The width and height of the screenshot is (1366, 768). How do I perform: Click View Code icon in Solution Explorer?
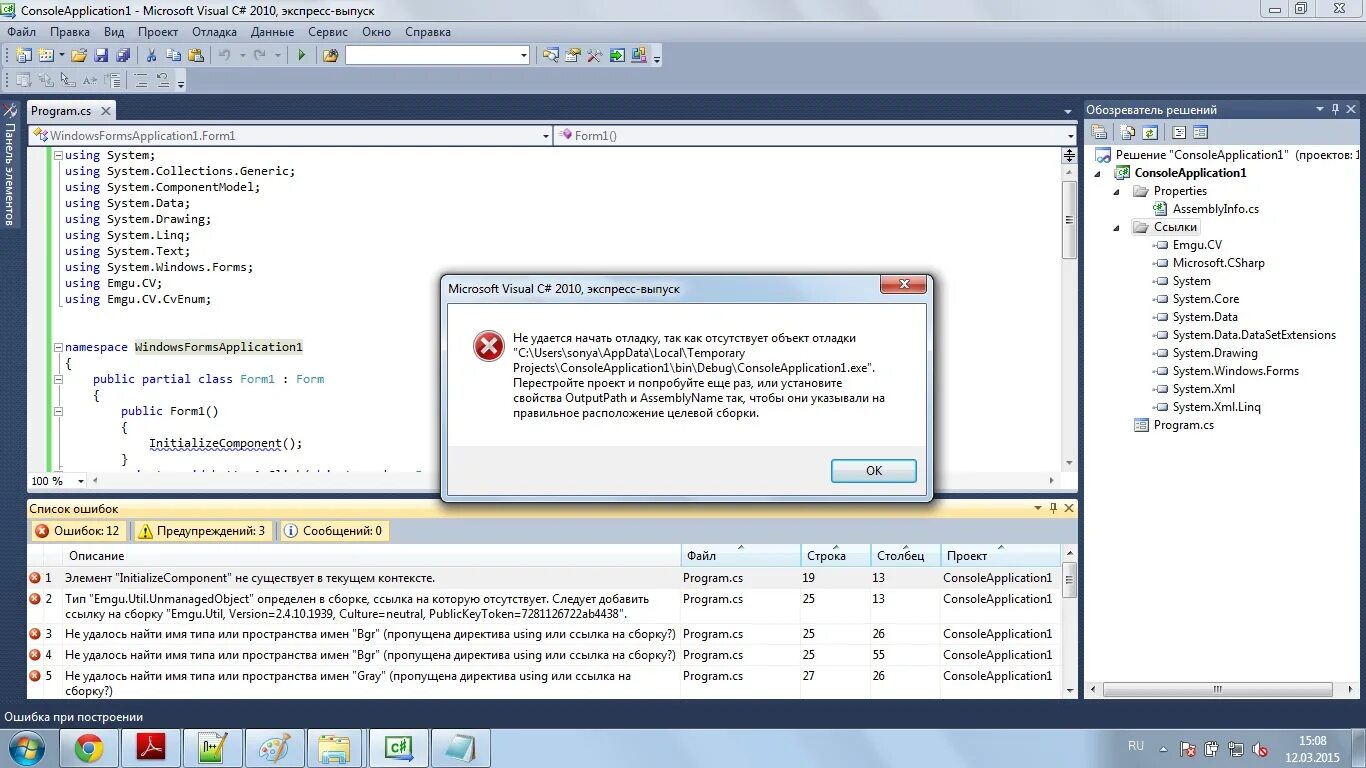point(1179,132)
